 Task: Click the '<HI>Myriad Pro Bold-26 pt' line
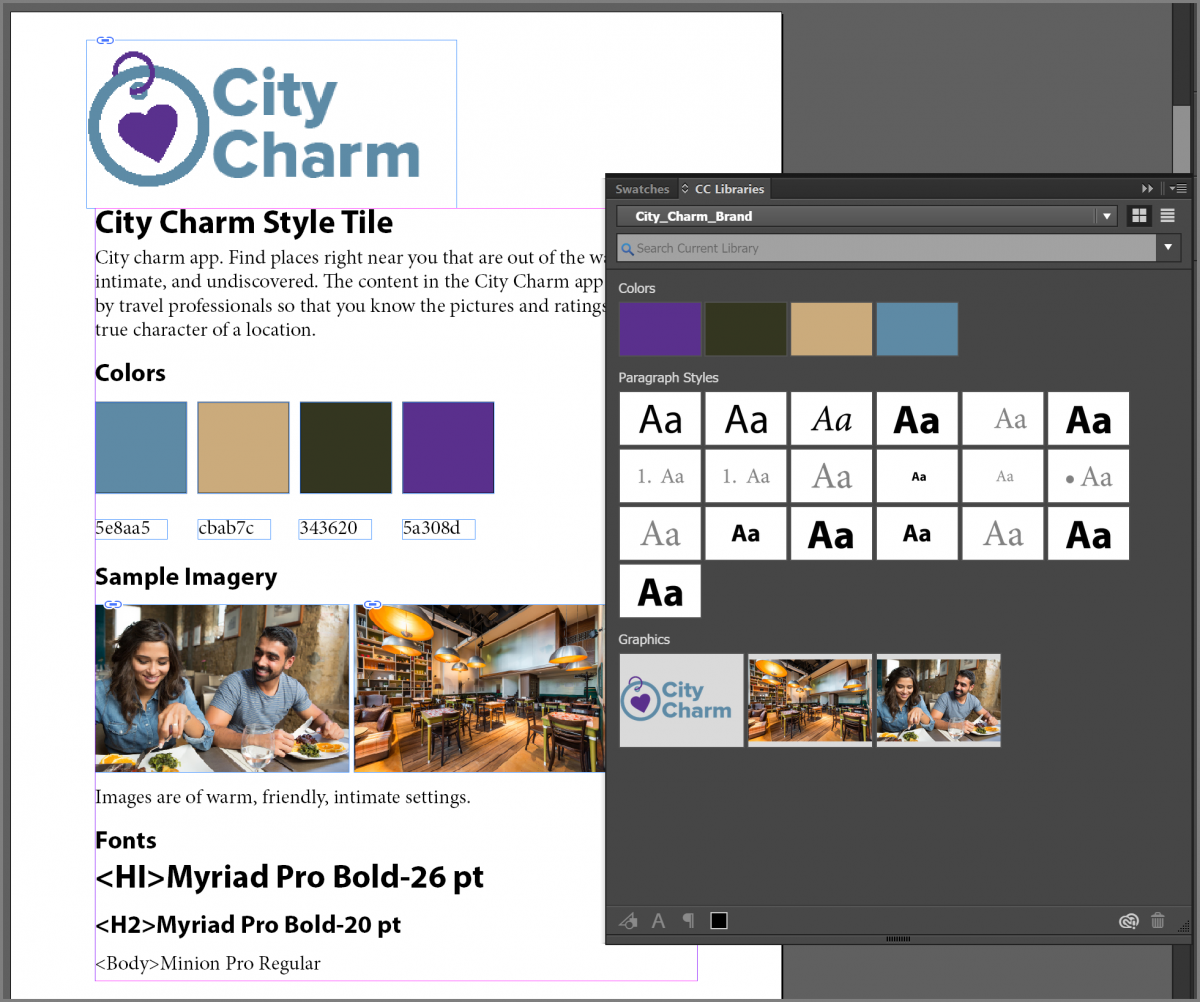(x=290, y=878)
